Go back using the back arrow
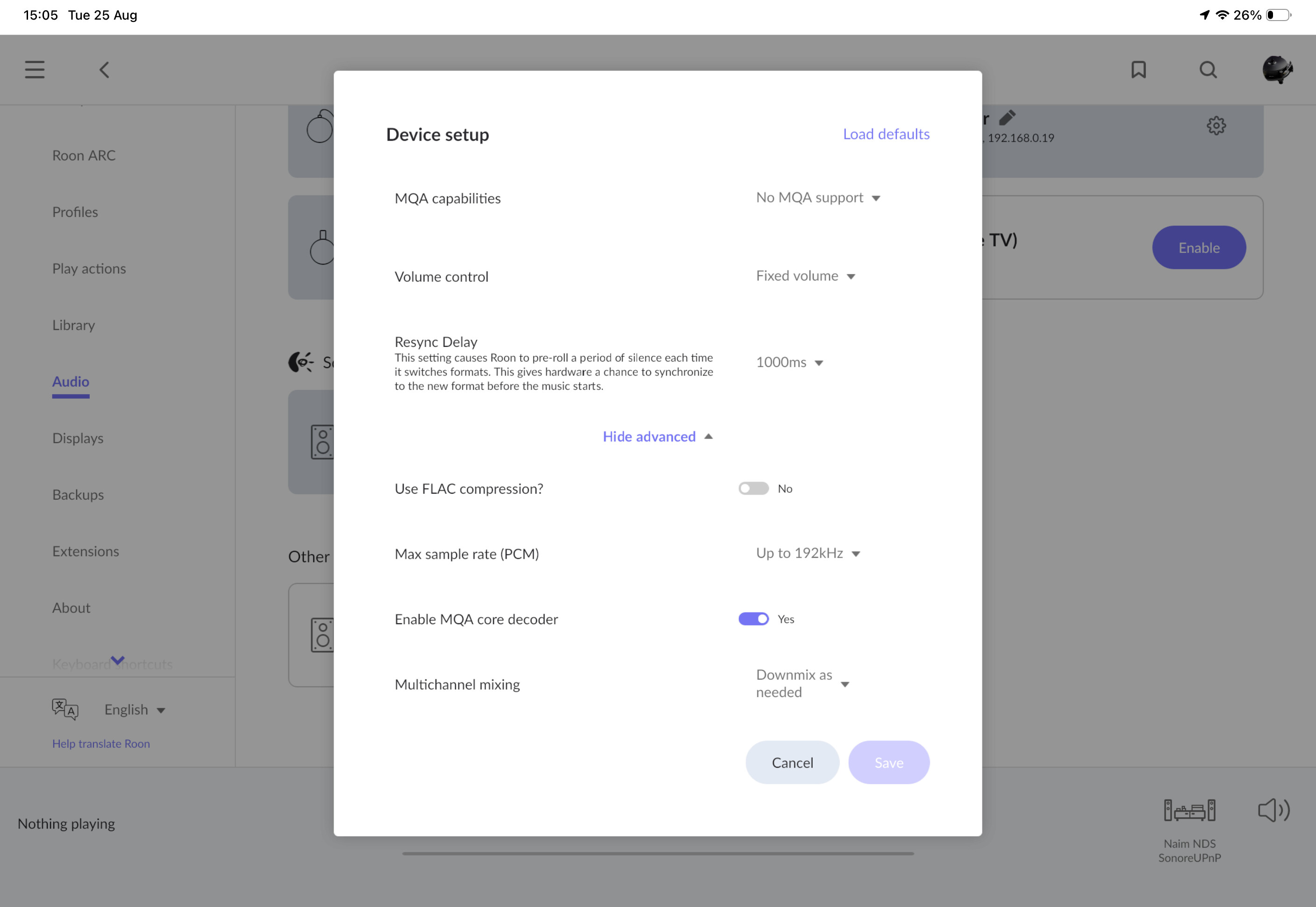The image size is (1316, 907). [105, 70]
